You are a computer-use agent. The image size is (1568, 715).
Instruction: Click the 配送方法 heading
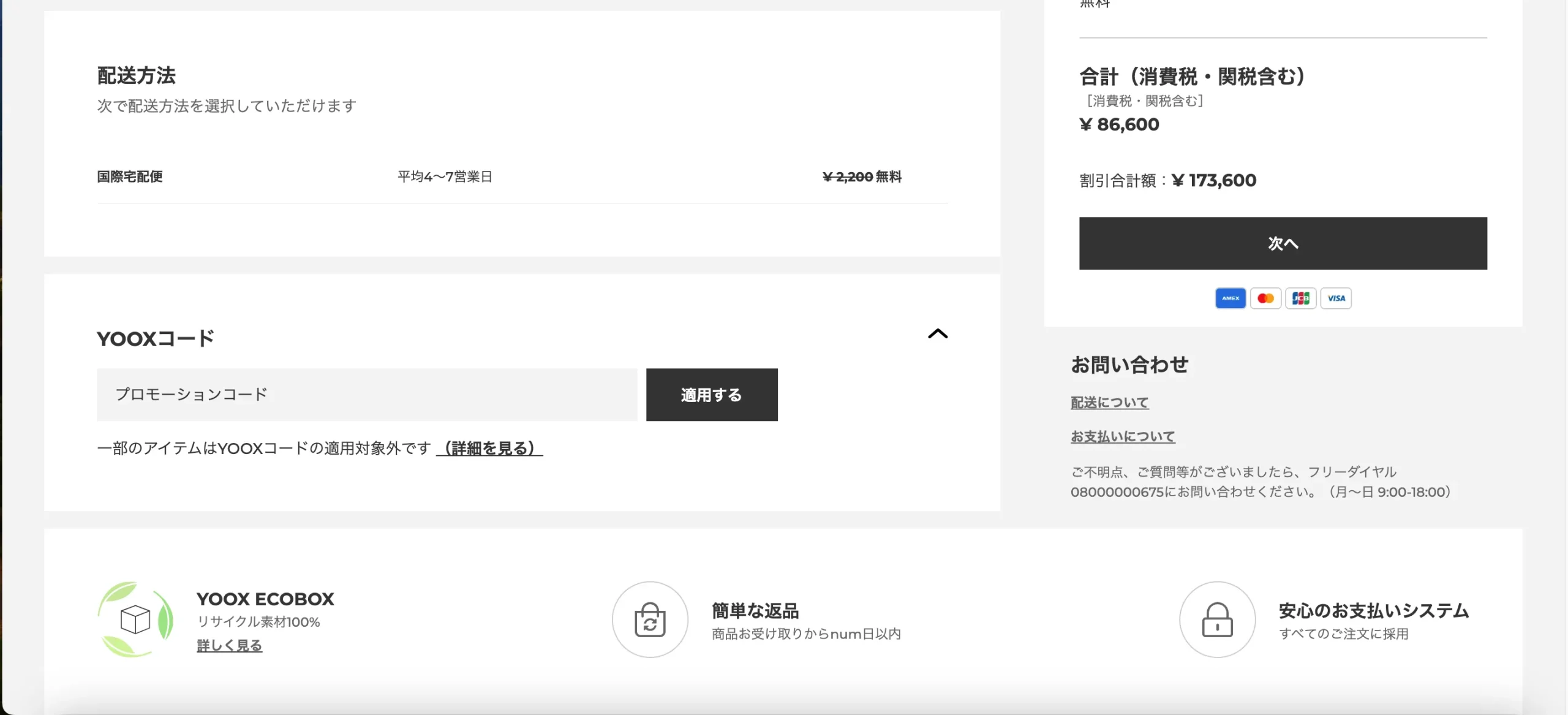coord(136,75)
